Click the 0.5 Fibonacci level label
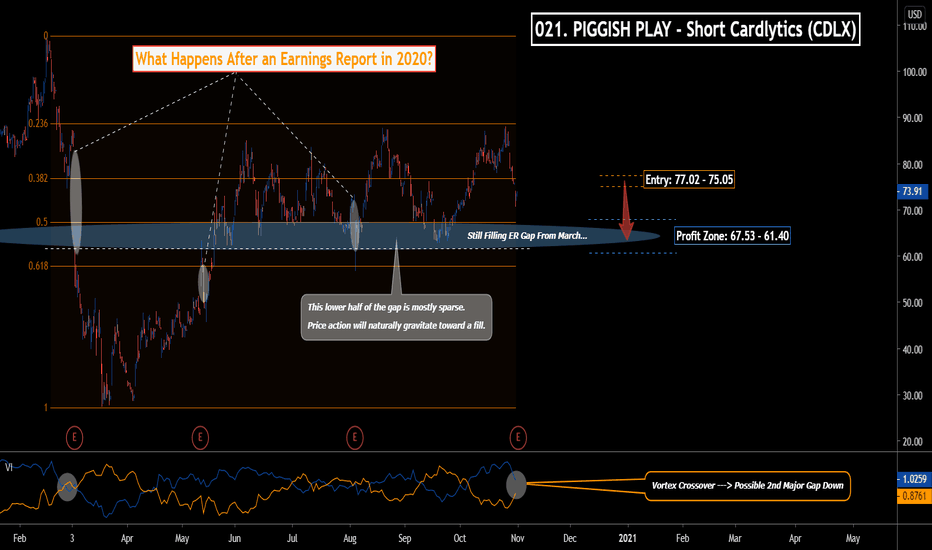The image size is (932, 550). [42, 222]
